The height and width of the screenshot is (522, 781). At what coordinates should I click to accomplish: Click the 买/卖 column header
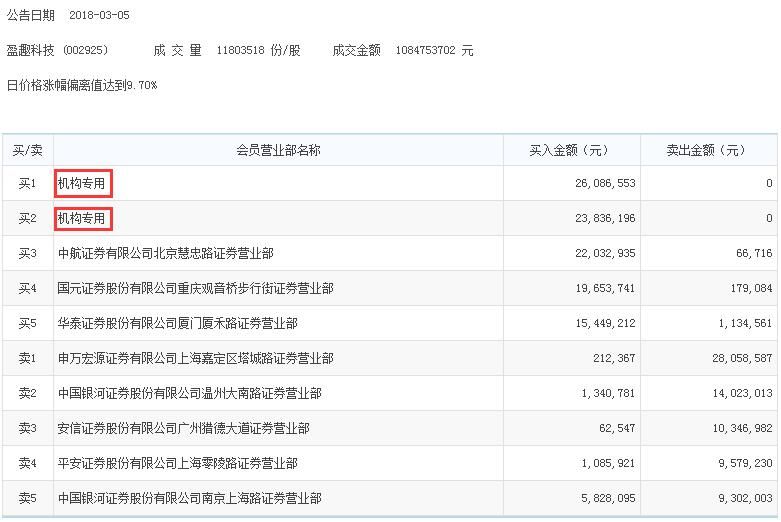pyautogui.click(x=27, y=150)
